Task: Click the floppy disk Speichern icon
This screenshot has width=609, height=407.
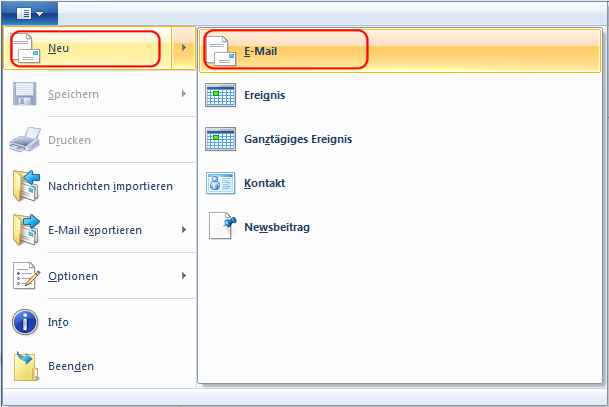Action: 26,95
